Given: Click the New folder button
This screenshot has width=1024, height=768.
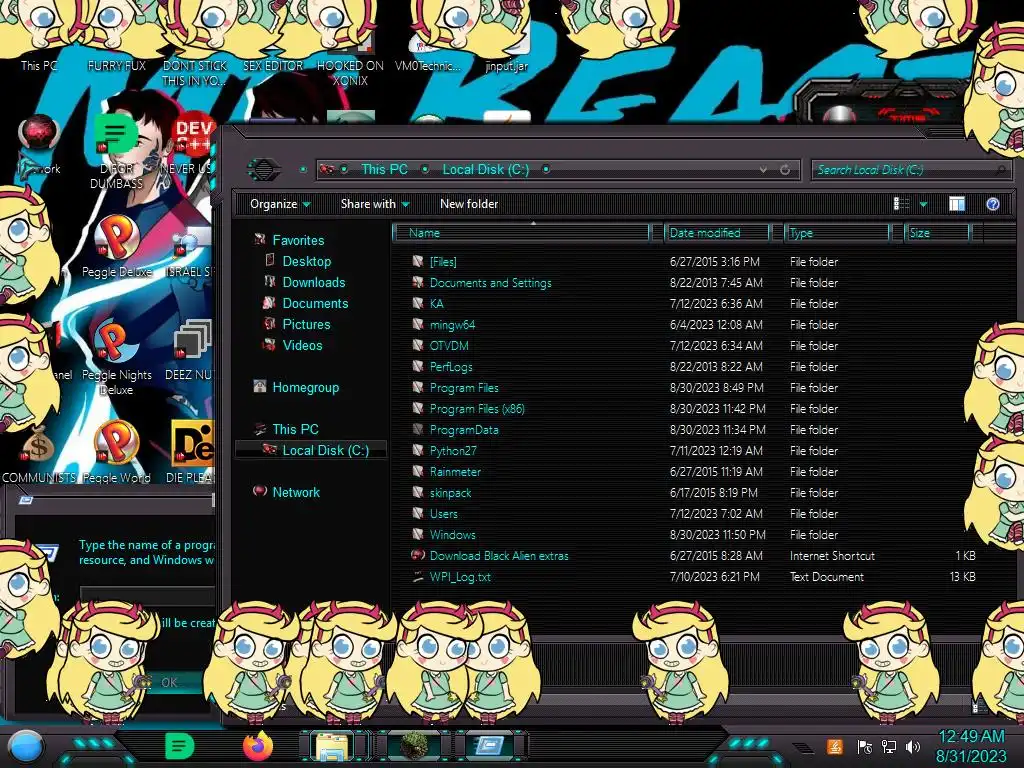Looking at the screenshot, I should tap(469, 204).
